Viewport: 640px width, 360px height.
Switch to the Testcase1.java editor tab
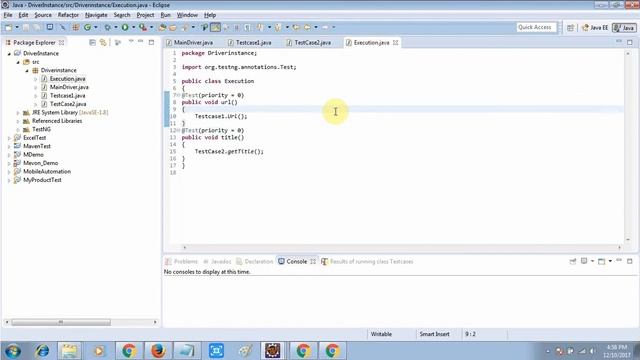[250, 42]
